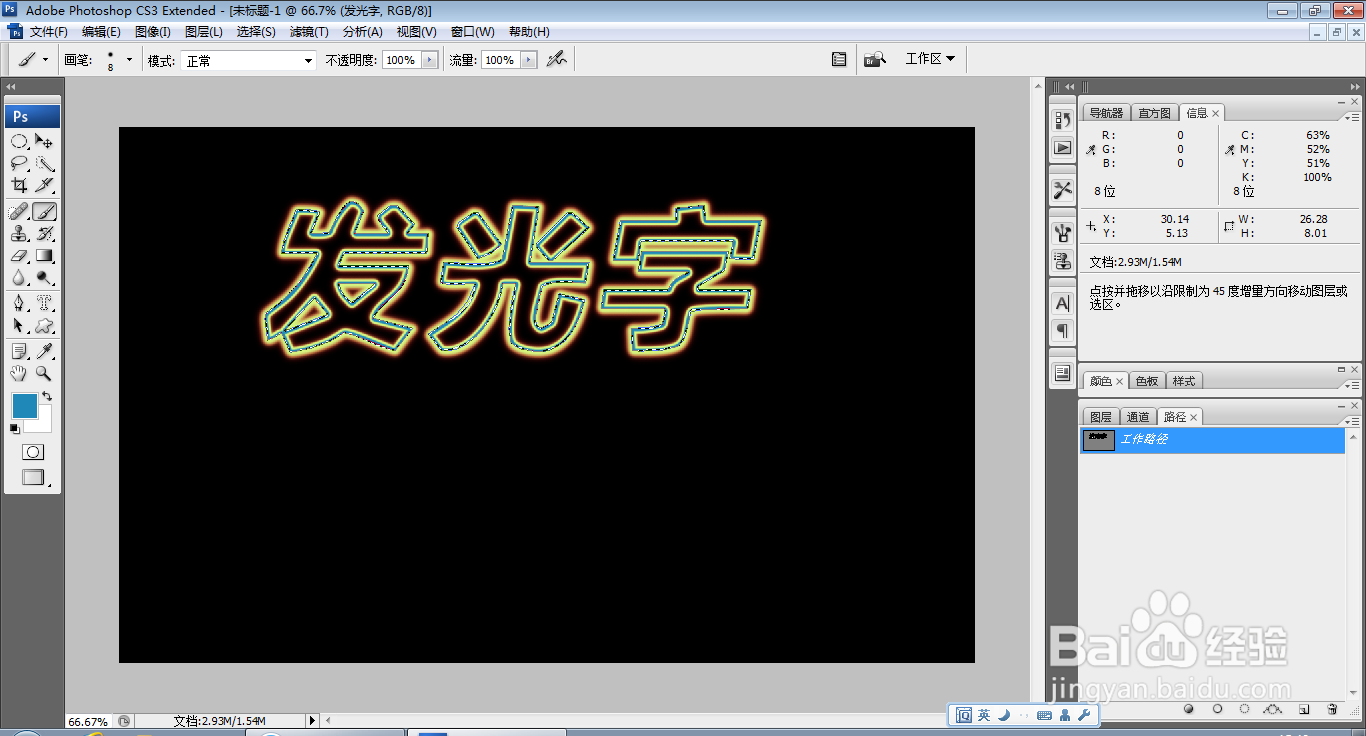
Task: Toggle the Brushes palette
Action: [839, 60]
